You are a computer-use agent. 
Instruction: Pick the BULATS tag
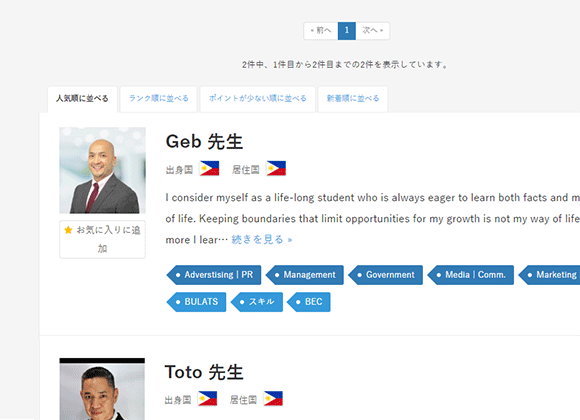pos(196,302)
